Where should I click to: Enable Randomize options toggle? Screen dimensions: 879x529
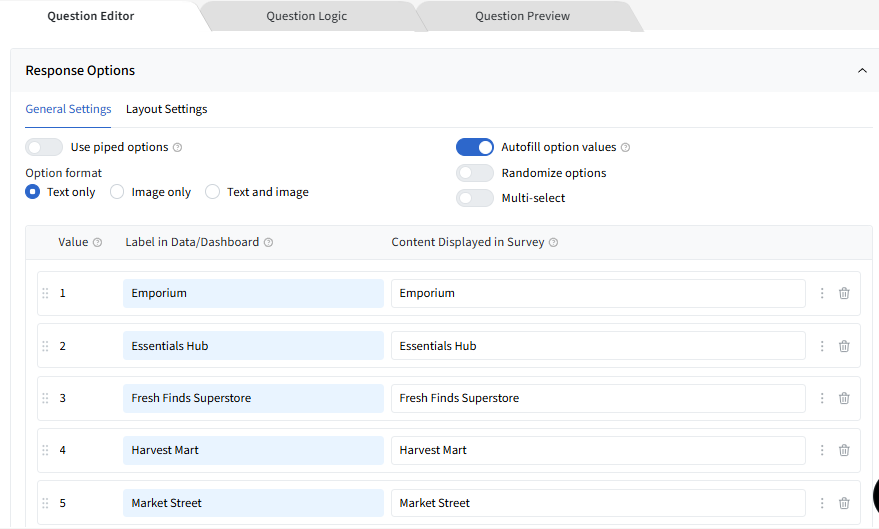[475, 173]
